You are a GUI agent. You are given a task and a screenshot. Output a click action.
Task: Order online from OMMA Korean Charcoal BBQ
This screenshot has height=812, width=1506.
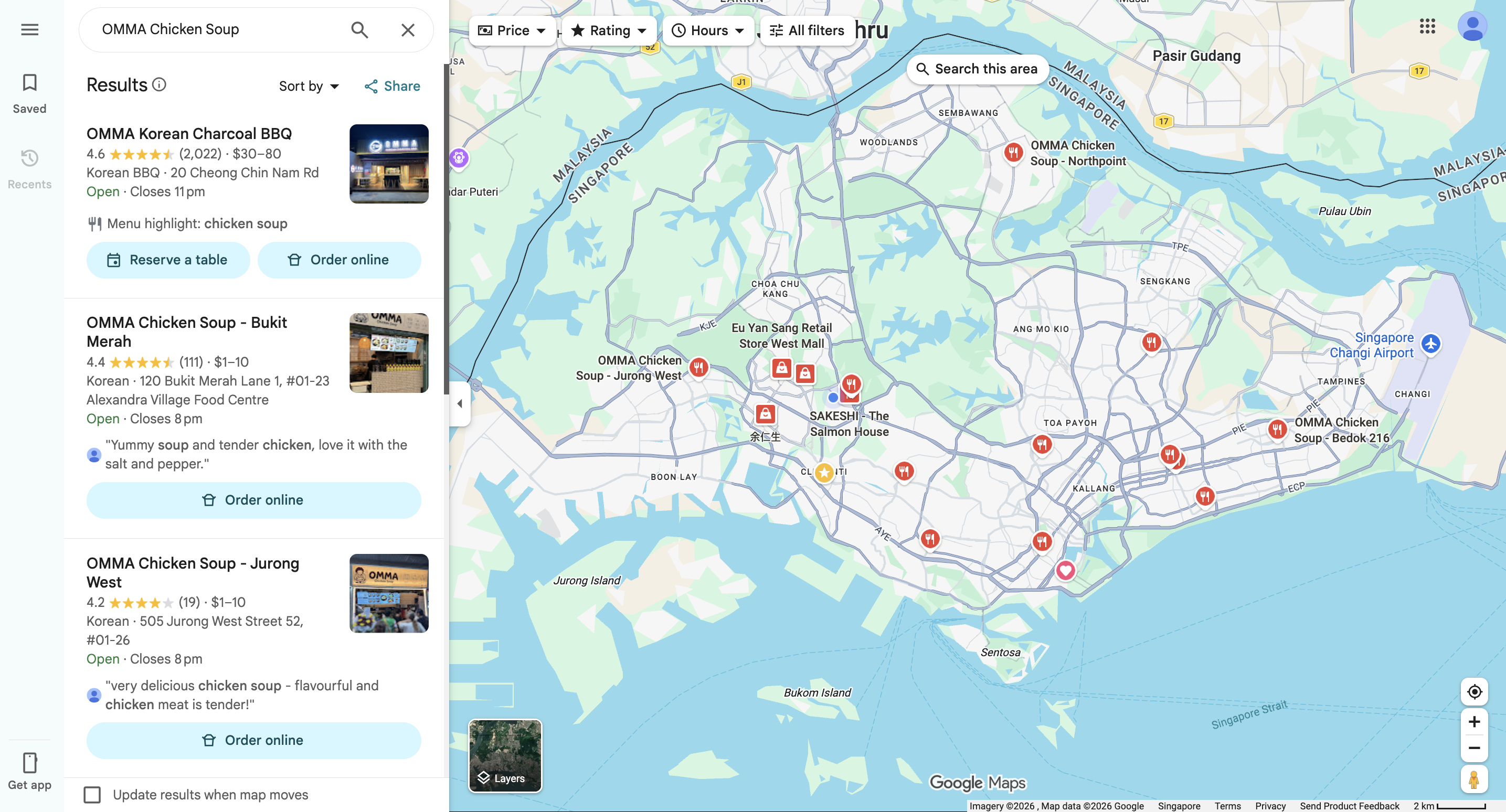pos(339,260)
